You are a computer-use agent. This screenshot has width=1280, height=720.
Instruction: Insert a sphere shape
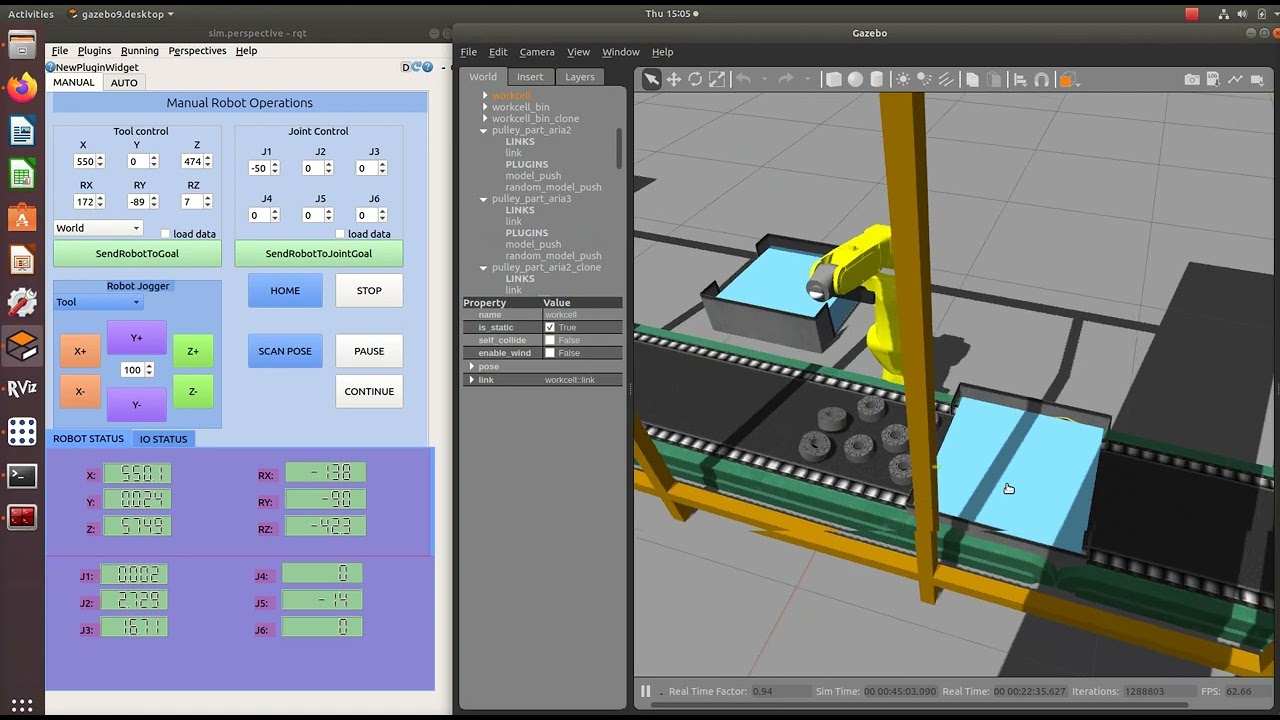click(855, 80)
